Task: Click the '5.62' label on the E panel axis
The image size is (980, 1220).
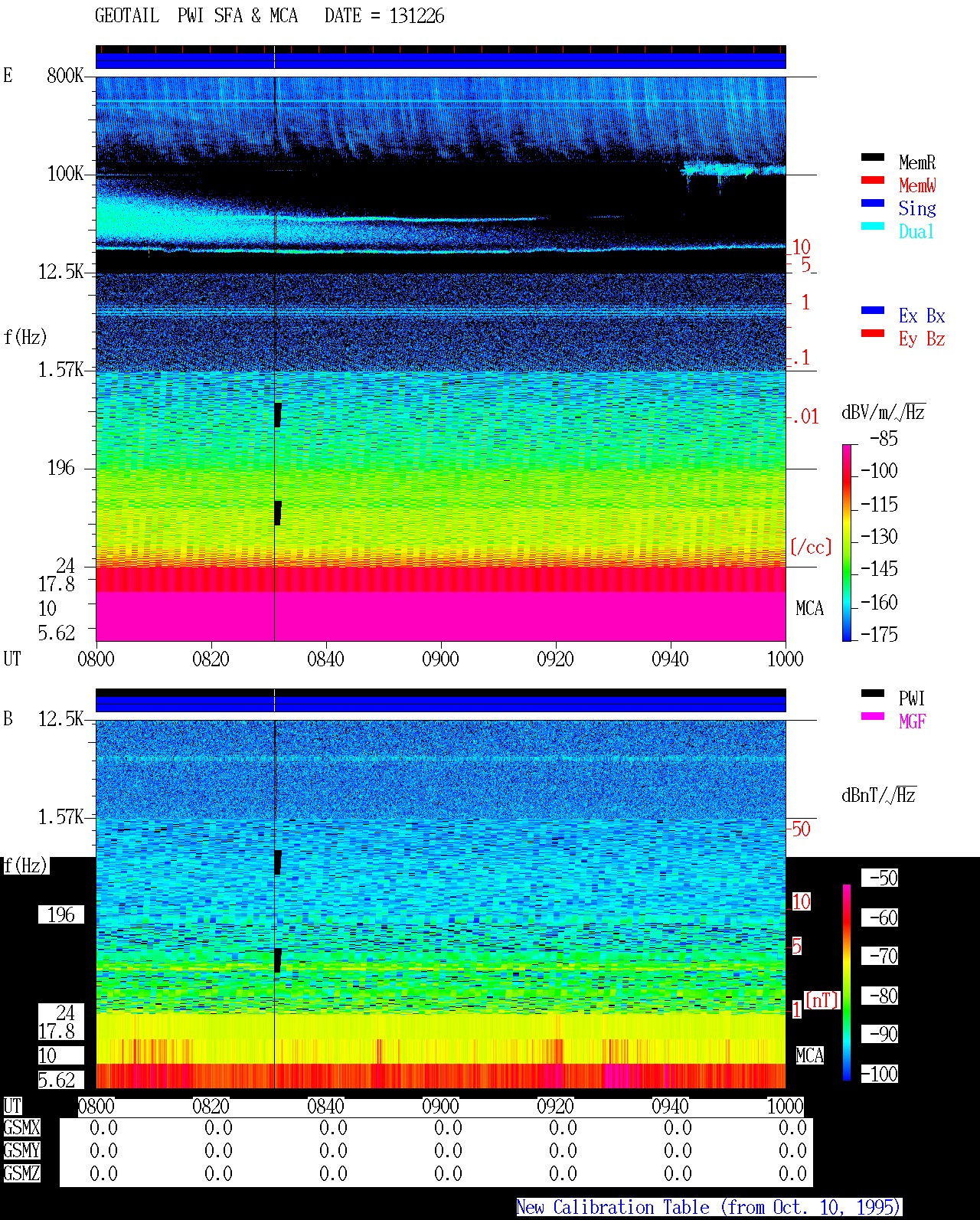Action: pyautogui.click(x=57, y=633)
